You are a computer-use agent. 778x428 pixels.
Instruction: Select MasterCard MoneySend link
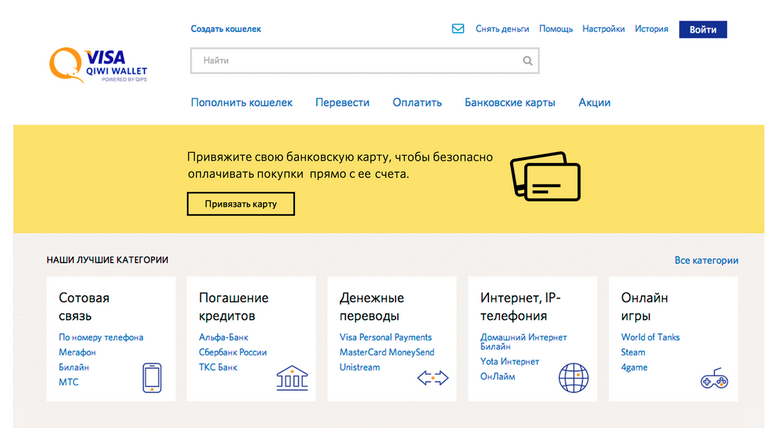point(387,352)
